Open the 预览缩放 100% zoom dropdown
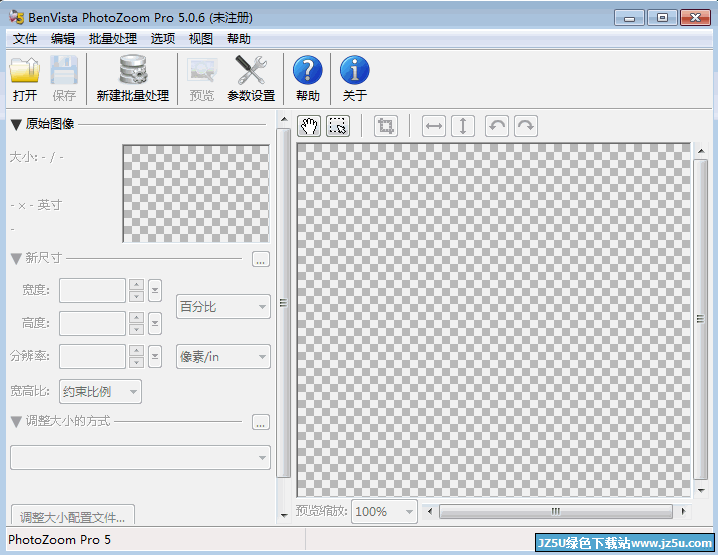This screenshot has height=555, width=718. pos(384,511)
